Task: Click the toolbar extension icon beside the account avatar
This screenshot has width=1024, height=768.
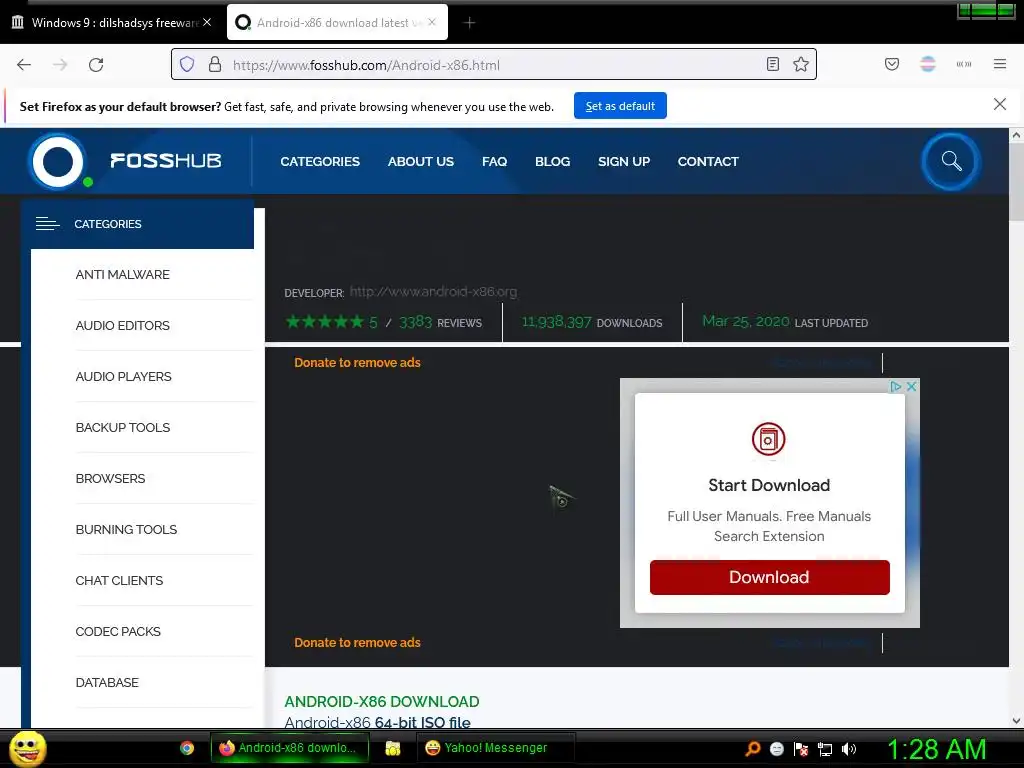Action: click(x=964, y=64)
